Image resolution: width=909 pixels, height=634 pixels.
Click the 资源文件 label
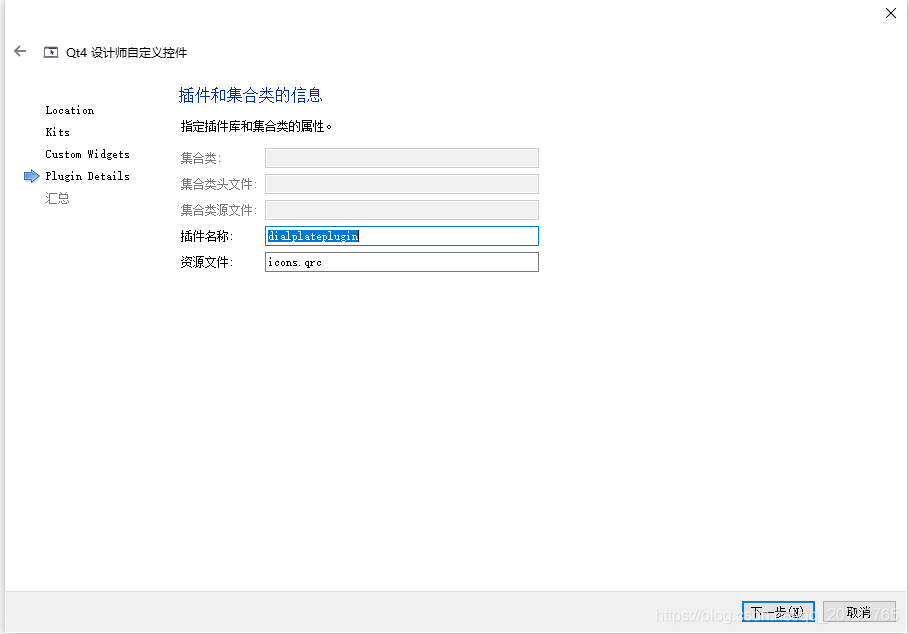[206, 263]
